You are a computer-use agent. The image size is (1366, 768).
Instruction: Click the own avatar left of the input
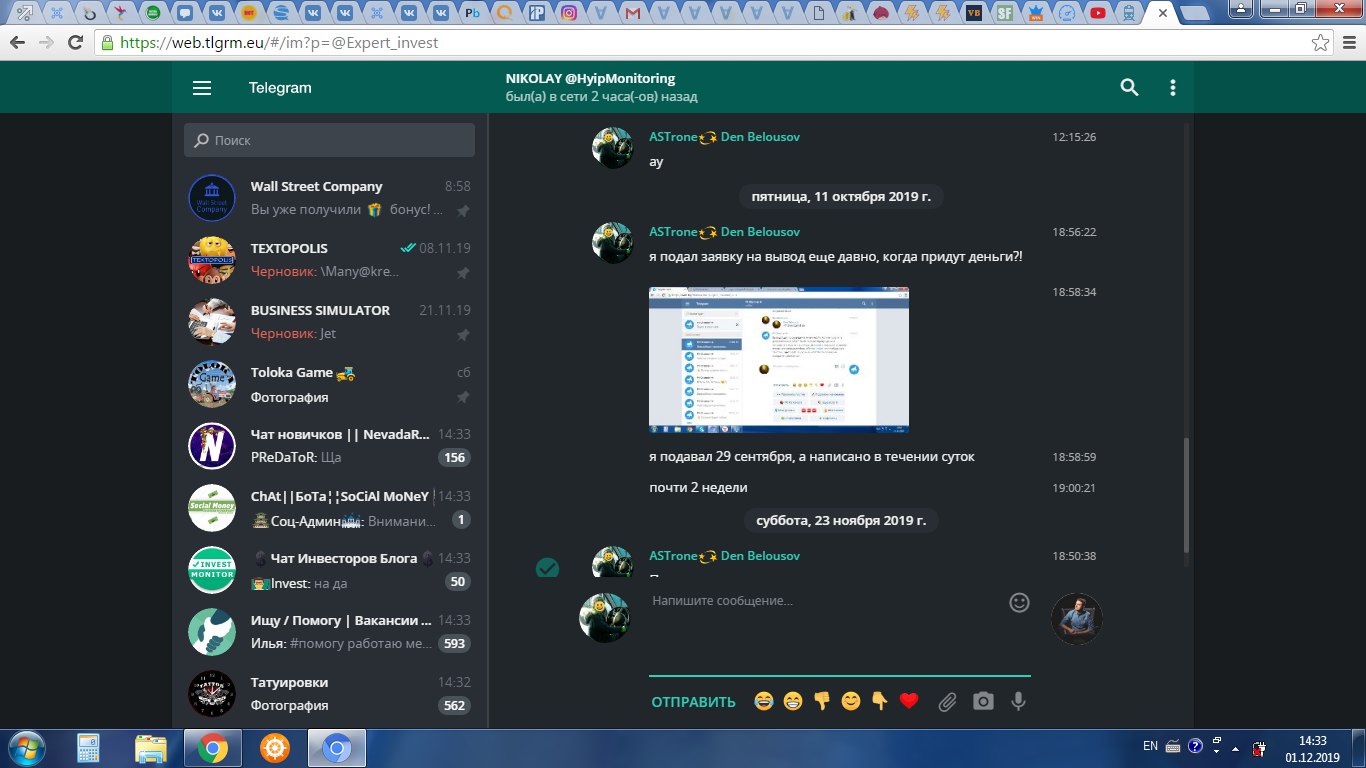click(x=604, y=618)
